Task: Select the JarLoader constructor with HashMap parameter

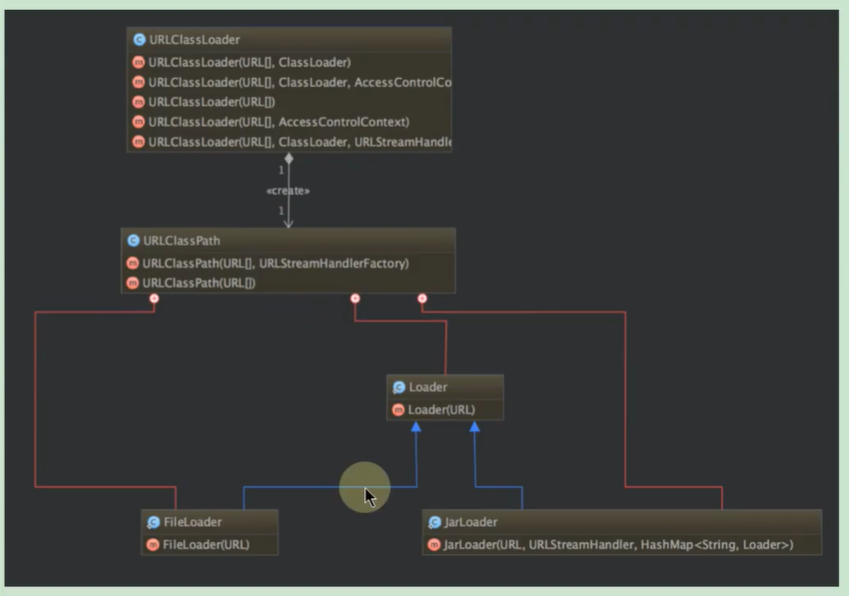Action: click(617, 544)
